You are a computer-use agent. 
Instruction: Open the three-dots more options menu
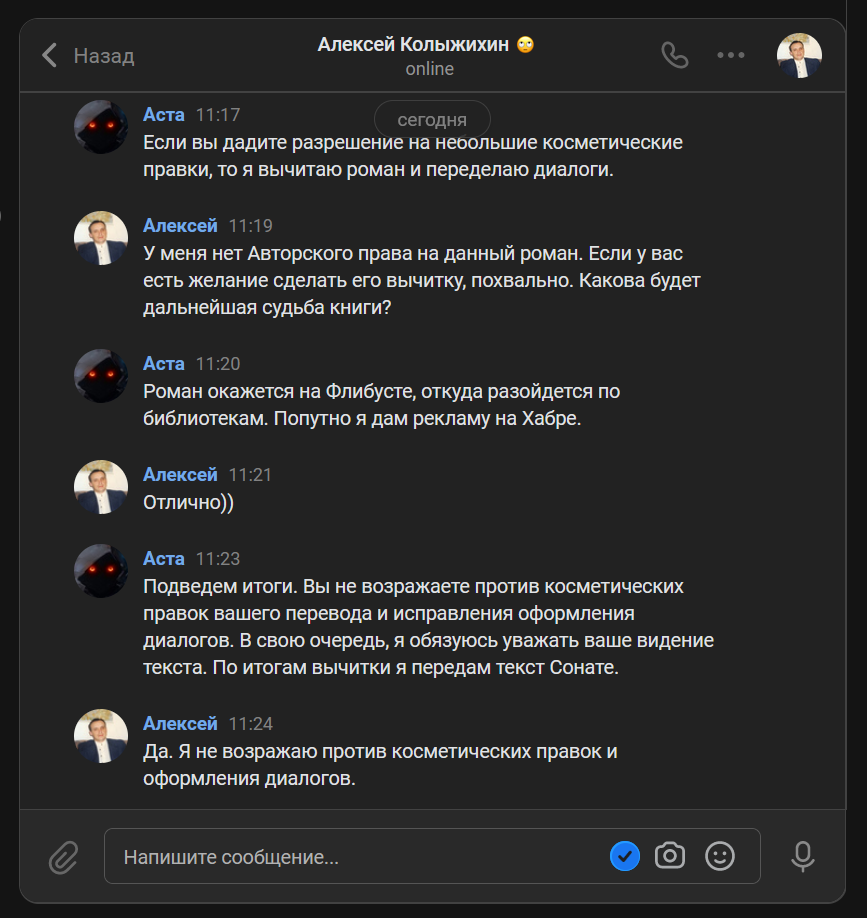731,55
